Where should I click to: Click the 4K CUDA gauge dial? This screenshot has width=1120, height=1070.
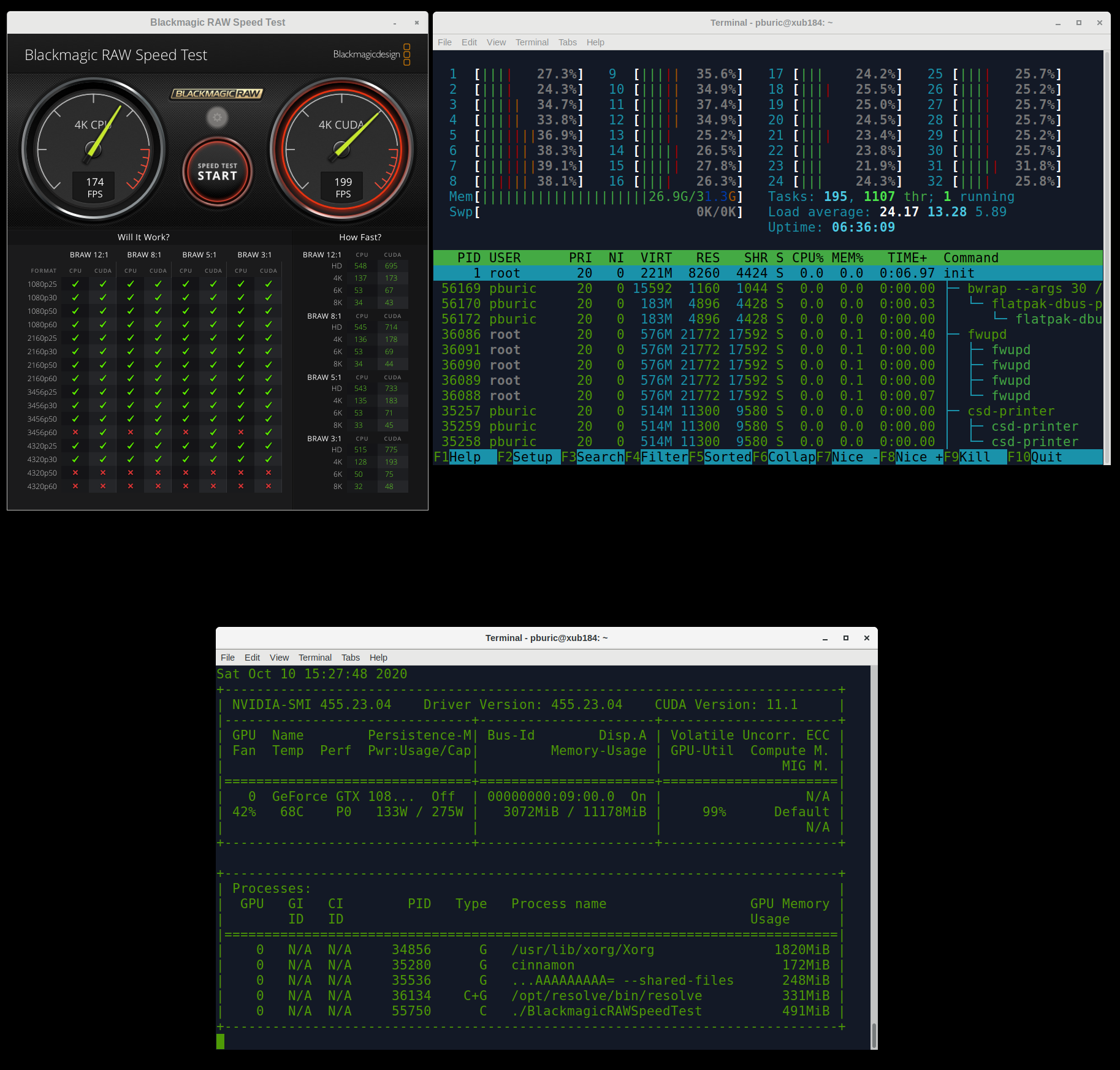tap(341, 150)
